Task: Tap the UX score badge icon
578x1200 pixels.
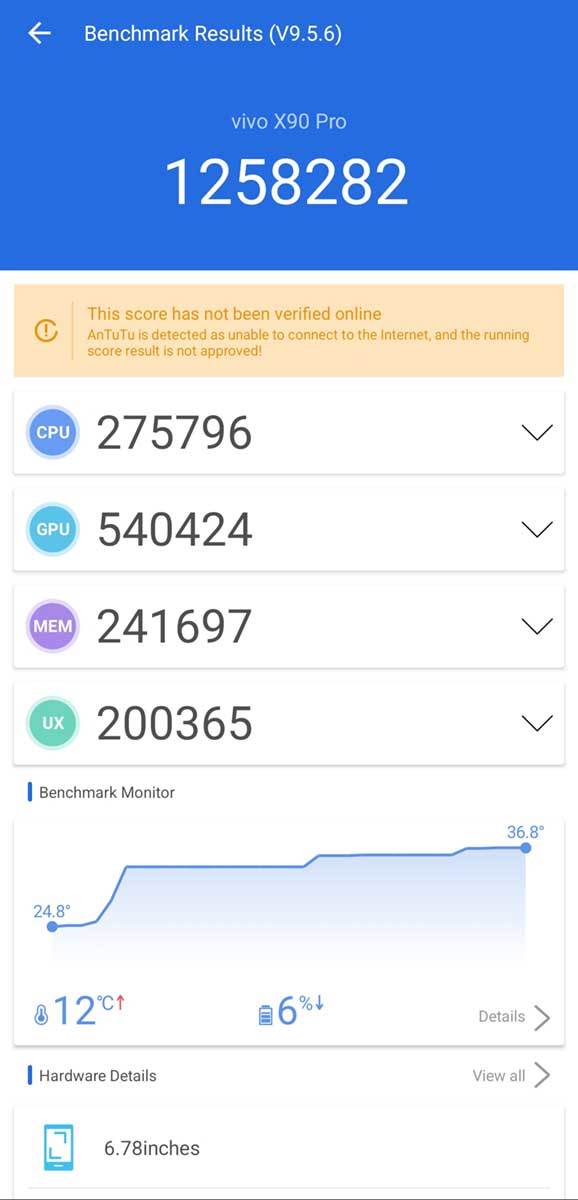Action: pyautogui.click(x=52, y=722)
